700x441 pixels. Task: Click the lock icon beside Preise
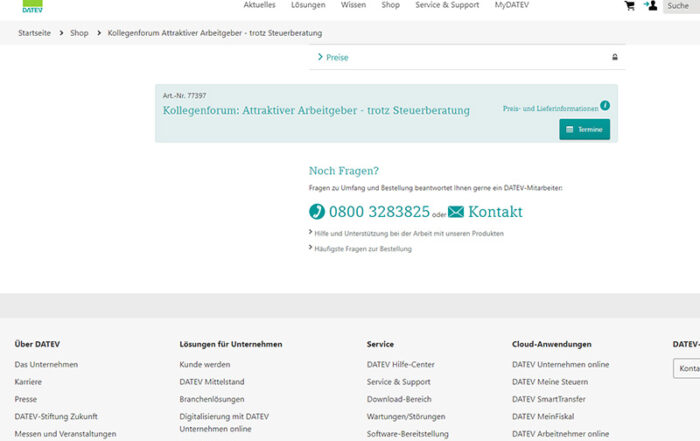(x=615, y=57)
